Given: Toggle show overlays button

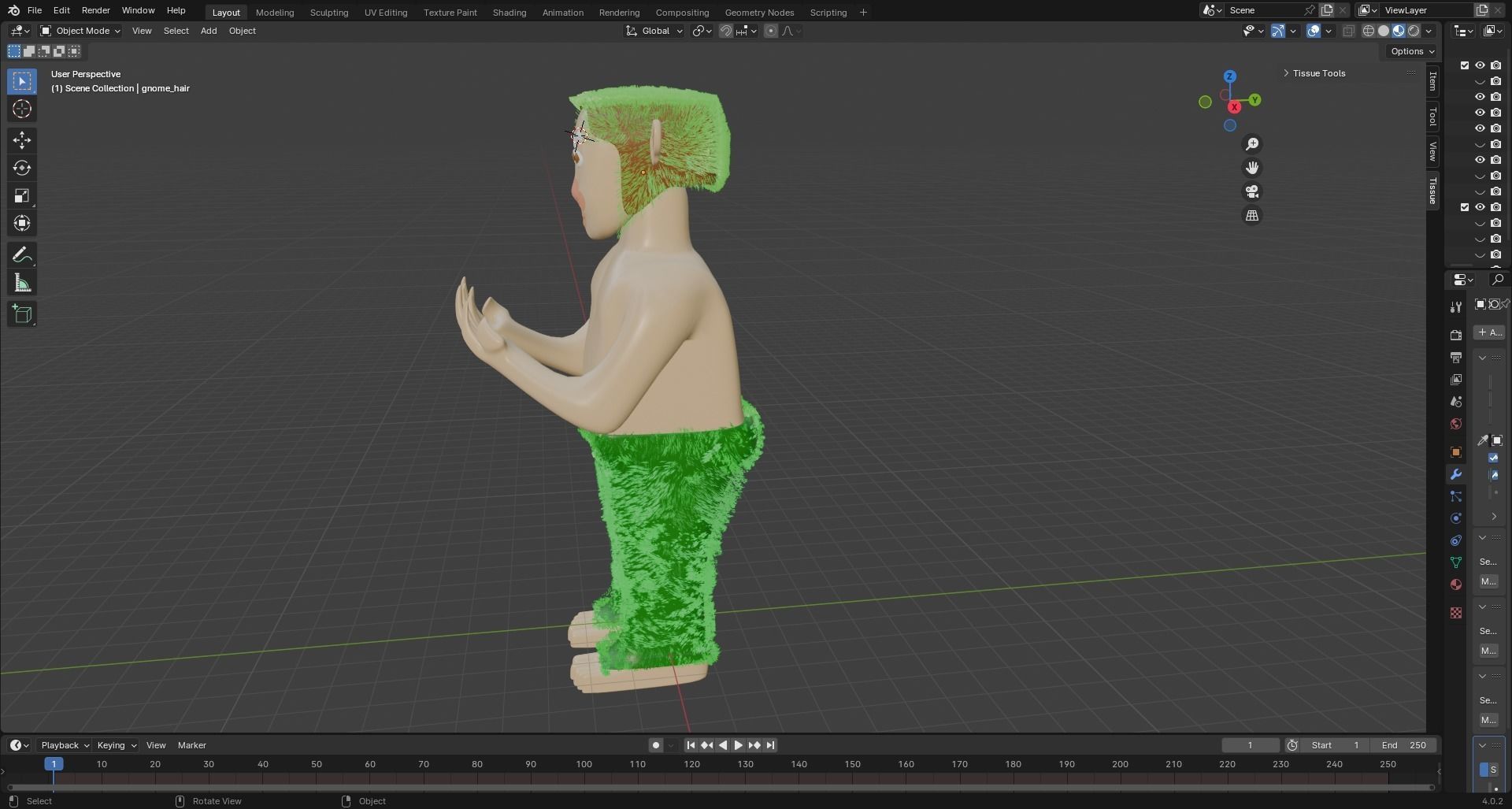Looking at the screenshot, I should pos(1314,31).
